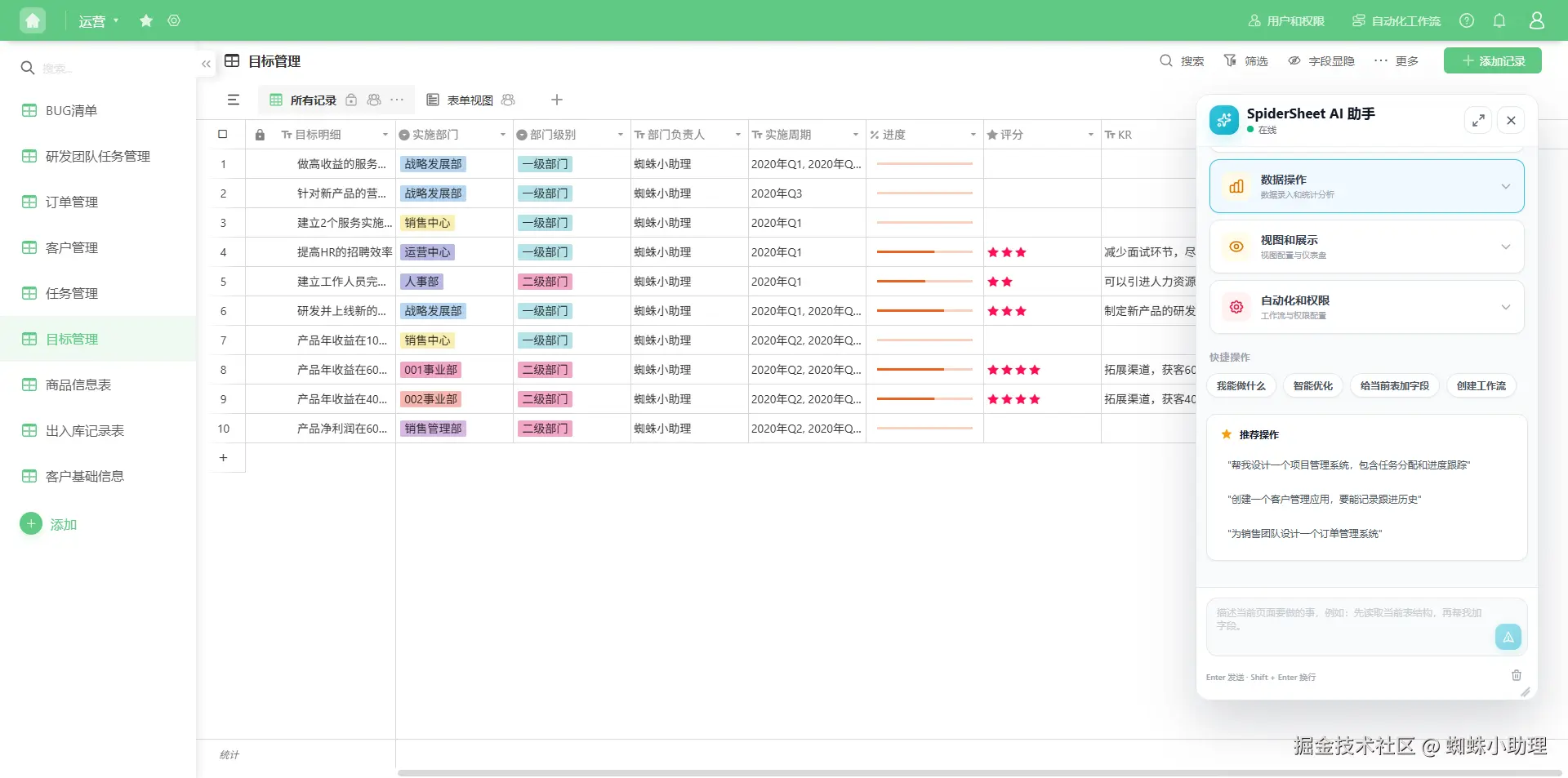
Task: Click the lock icon on 所有记录 tab
Action: pos(351,100)
